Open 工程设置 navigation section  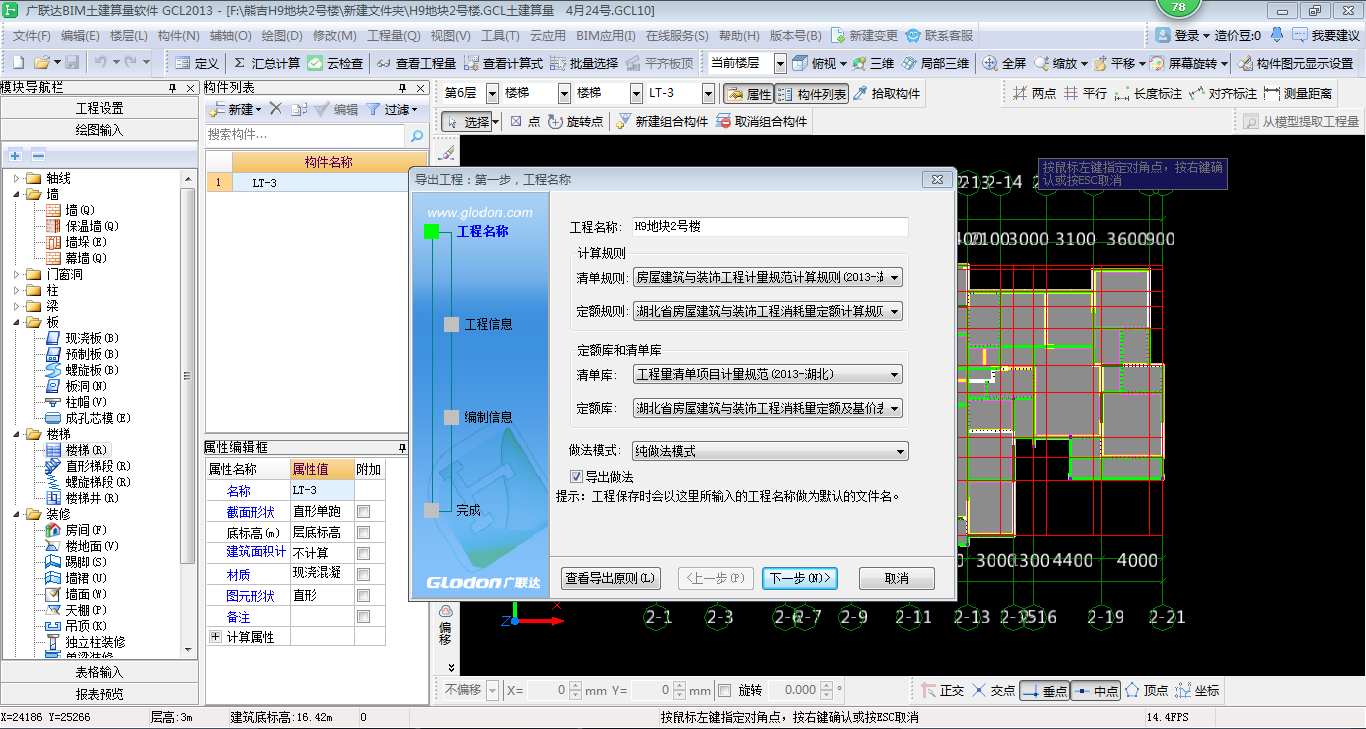(100, 108)
